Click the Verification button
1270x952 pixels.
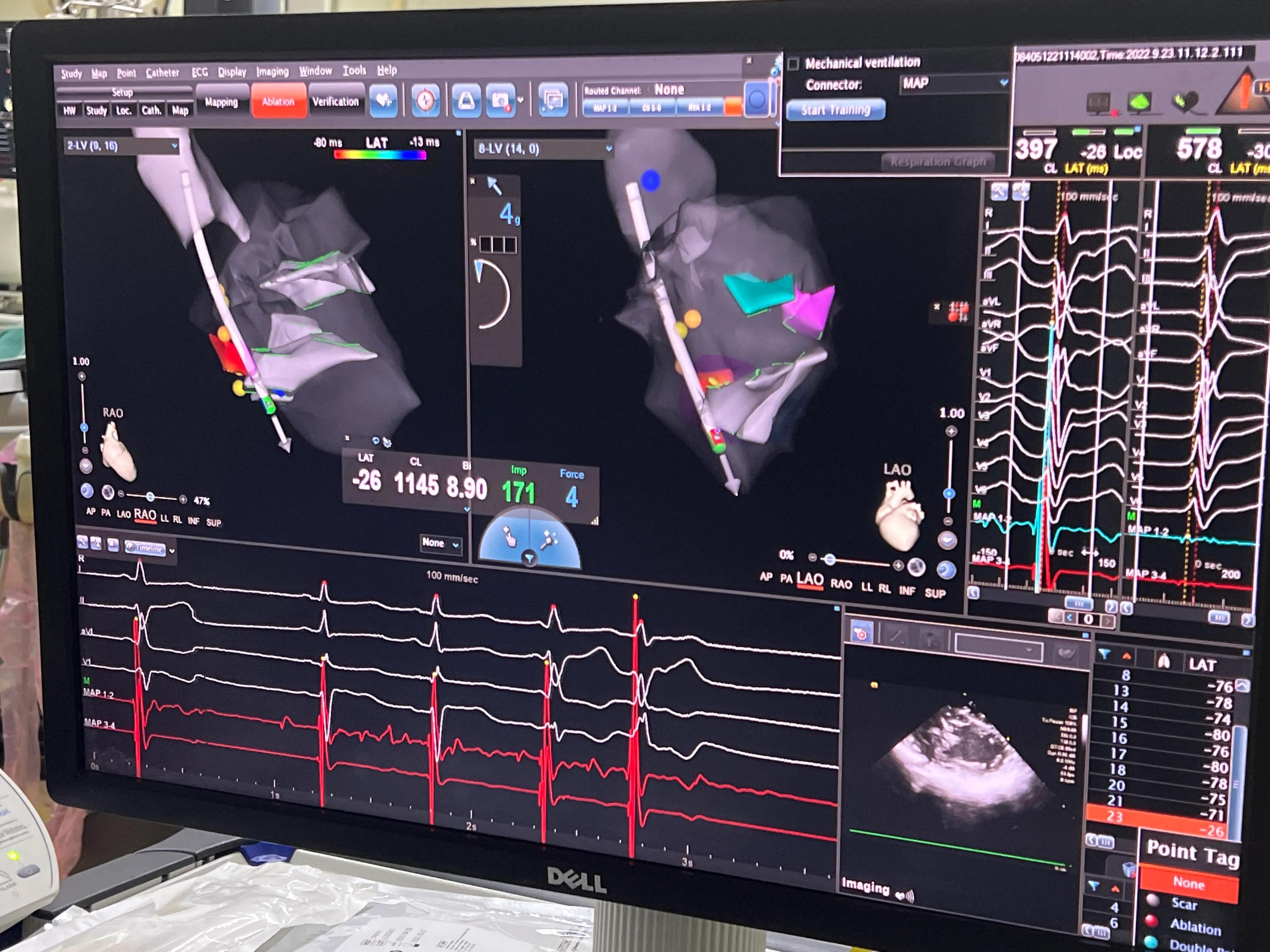[335, 102]
